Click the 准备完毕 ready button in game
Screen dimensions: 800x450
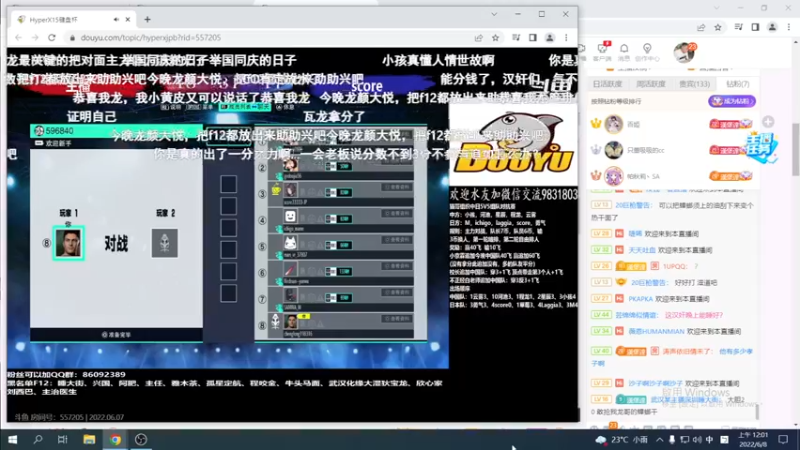pos(116,335)
